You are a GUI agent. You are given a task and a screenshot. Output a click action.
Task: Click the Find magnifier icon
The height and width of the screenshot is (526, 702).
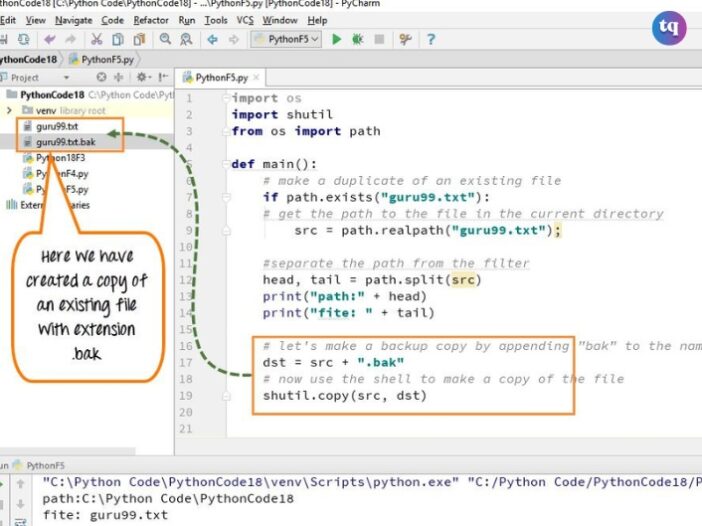pos(165,39)
